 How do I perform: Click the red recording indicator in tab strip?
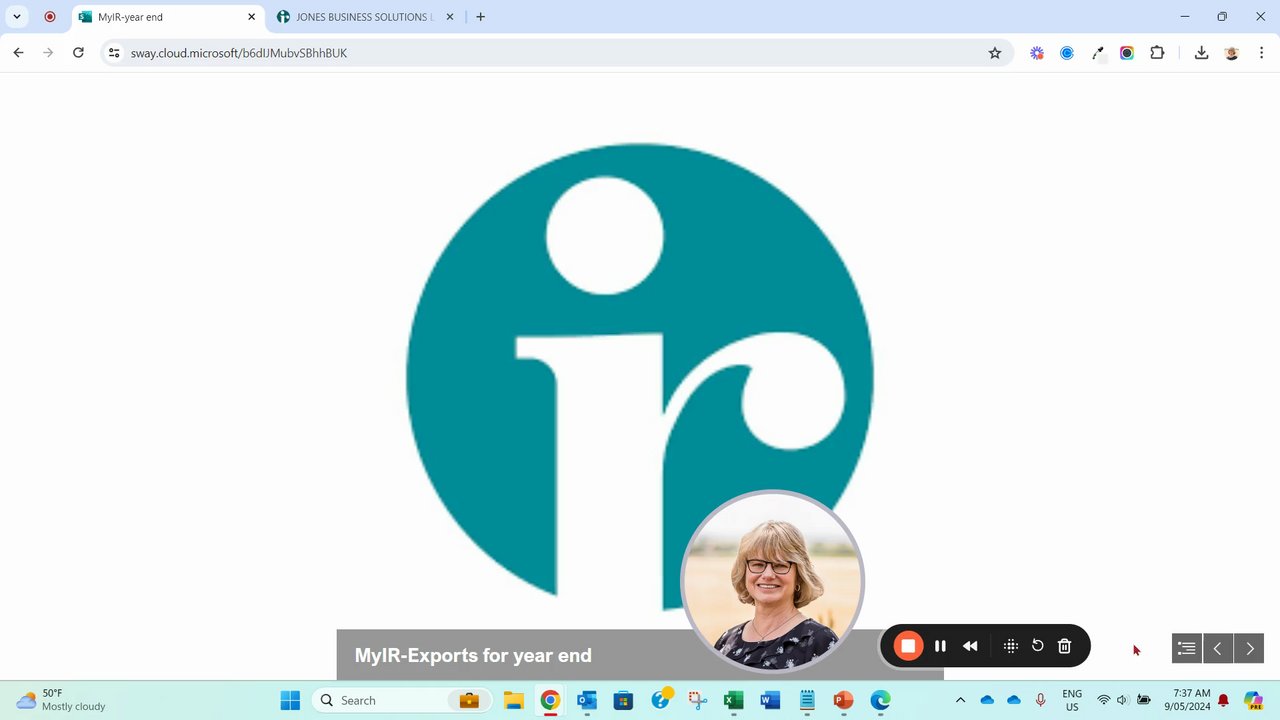pos(50,17)
